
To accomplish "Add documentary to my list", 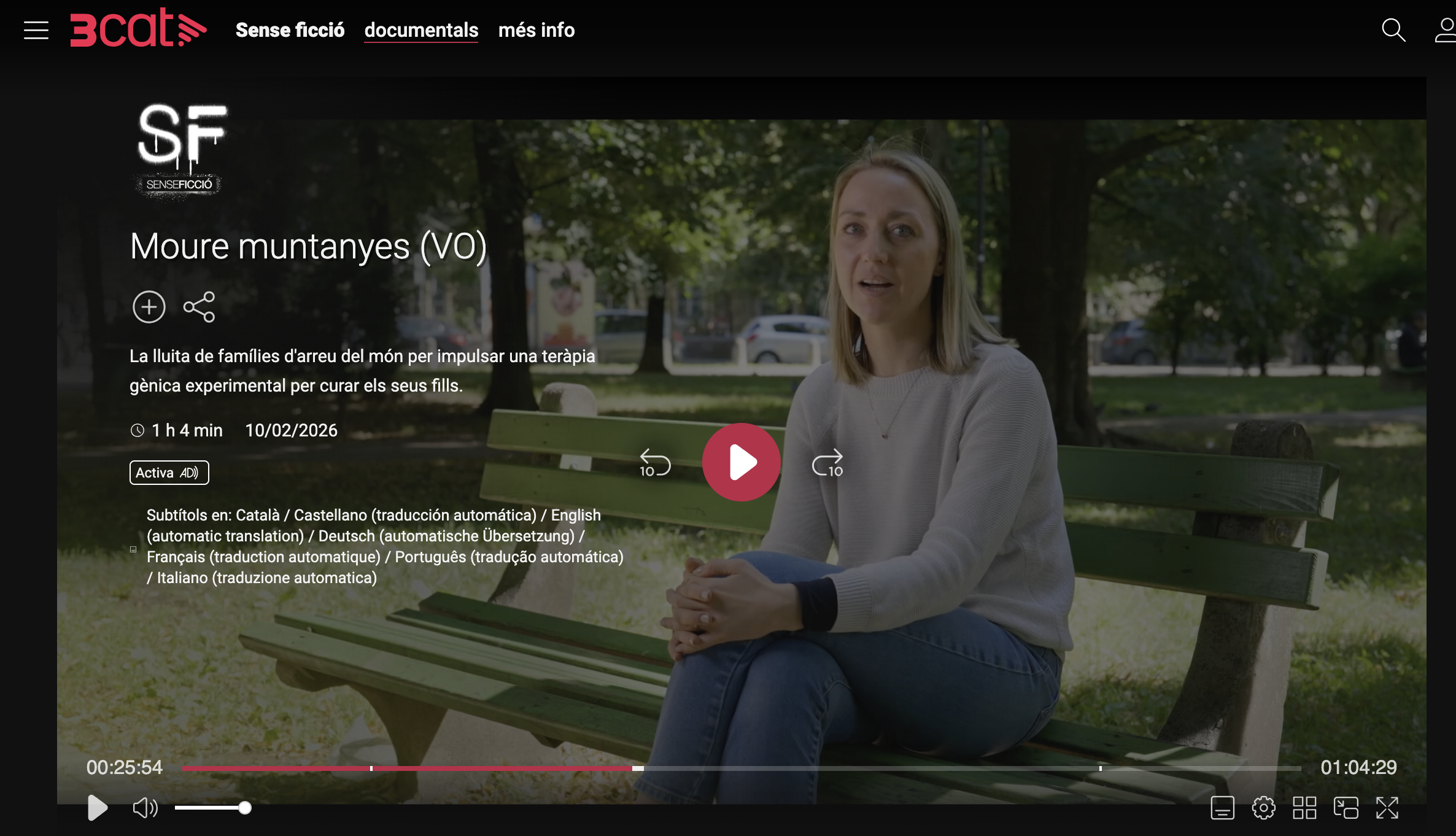I will (149, 307).
